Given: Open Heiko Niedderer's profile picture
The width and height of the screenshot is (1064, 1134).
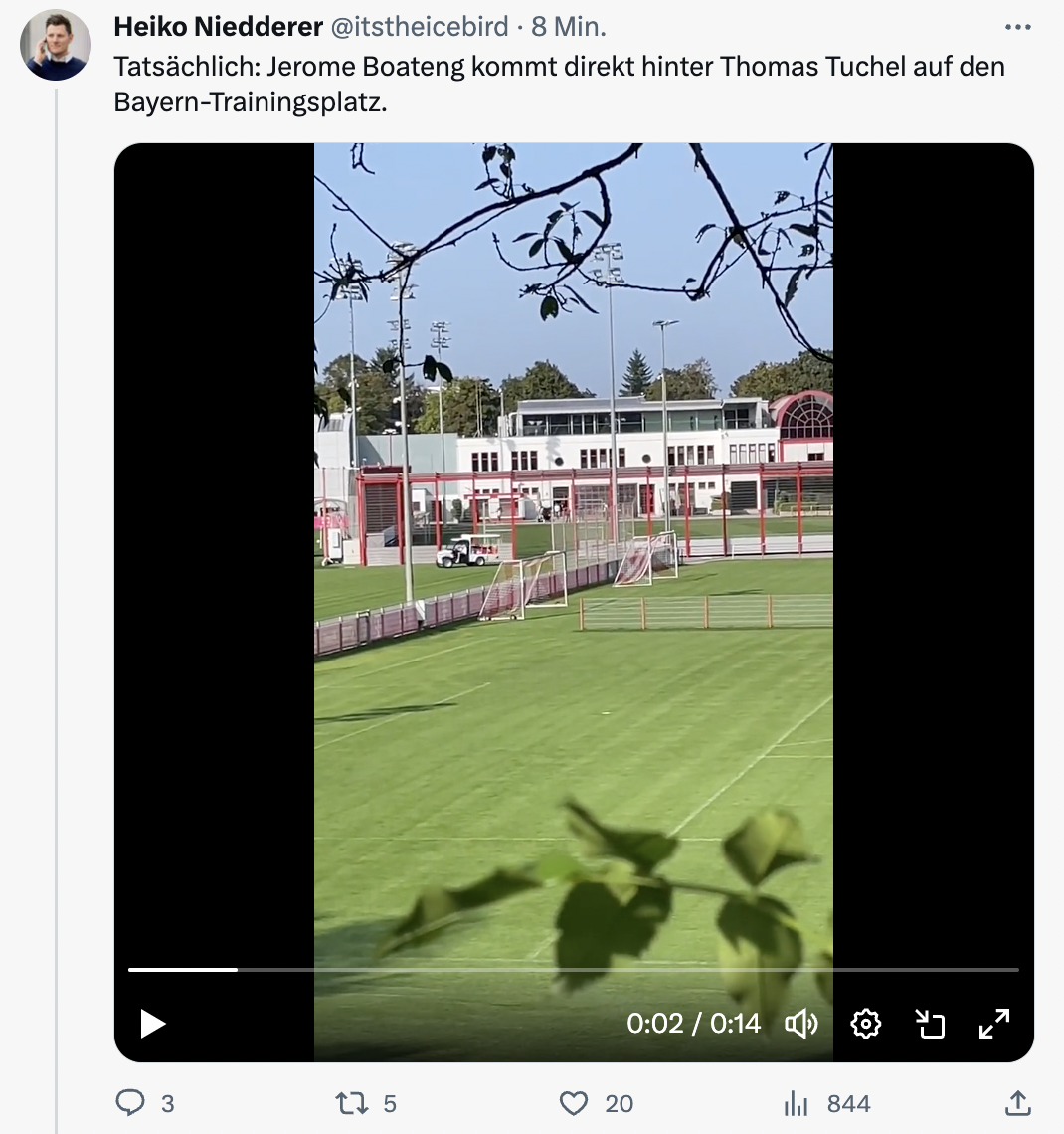Looking at the screenshot, I should [56, 45].
